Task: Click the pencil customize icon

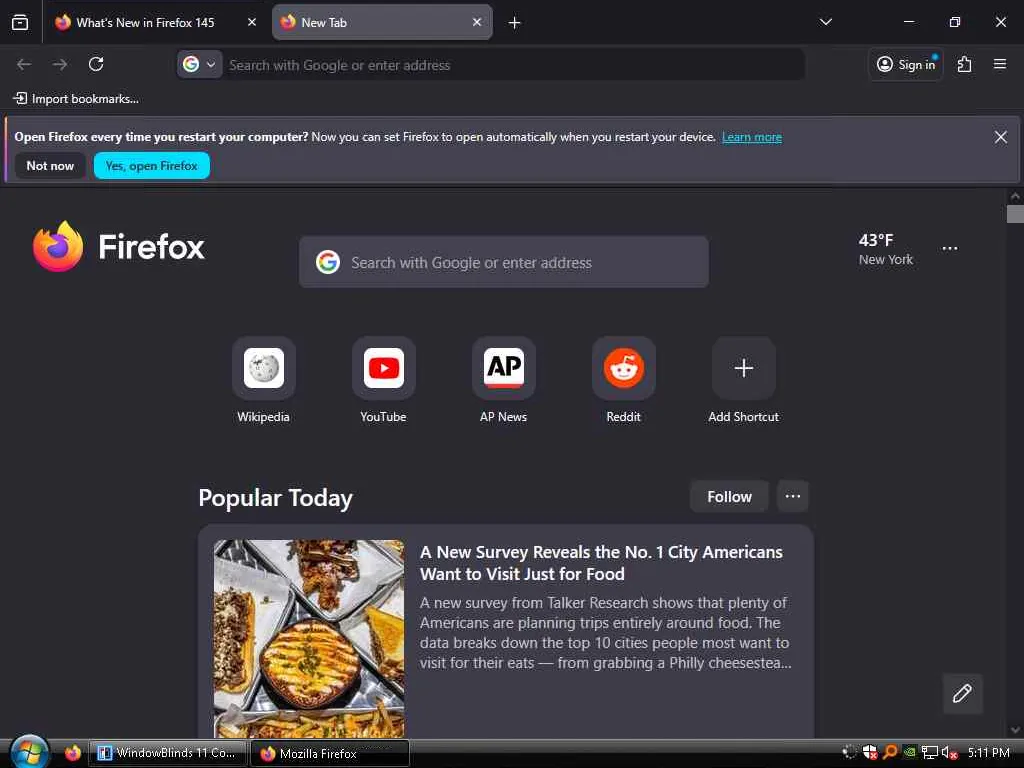Action: [x=962, y=694]
